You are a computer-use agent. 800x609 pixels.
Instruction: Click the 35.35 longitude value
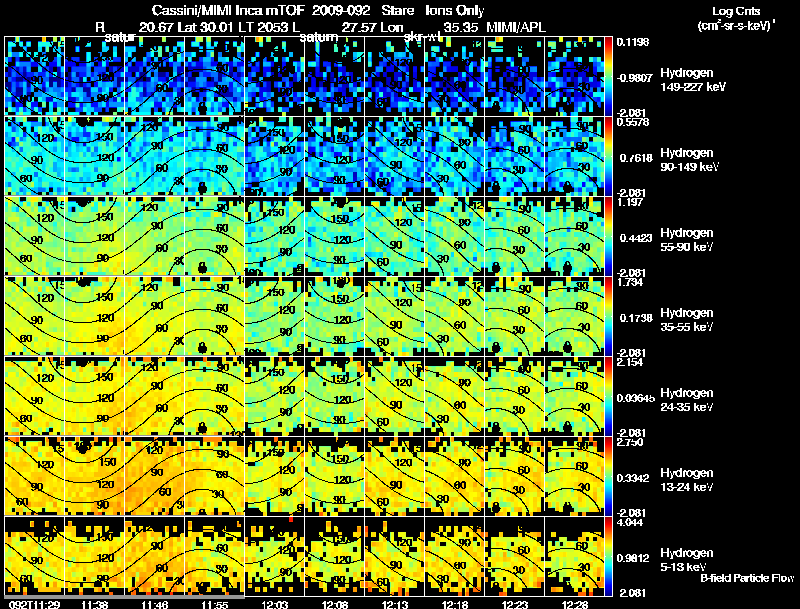pos(461,27)
